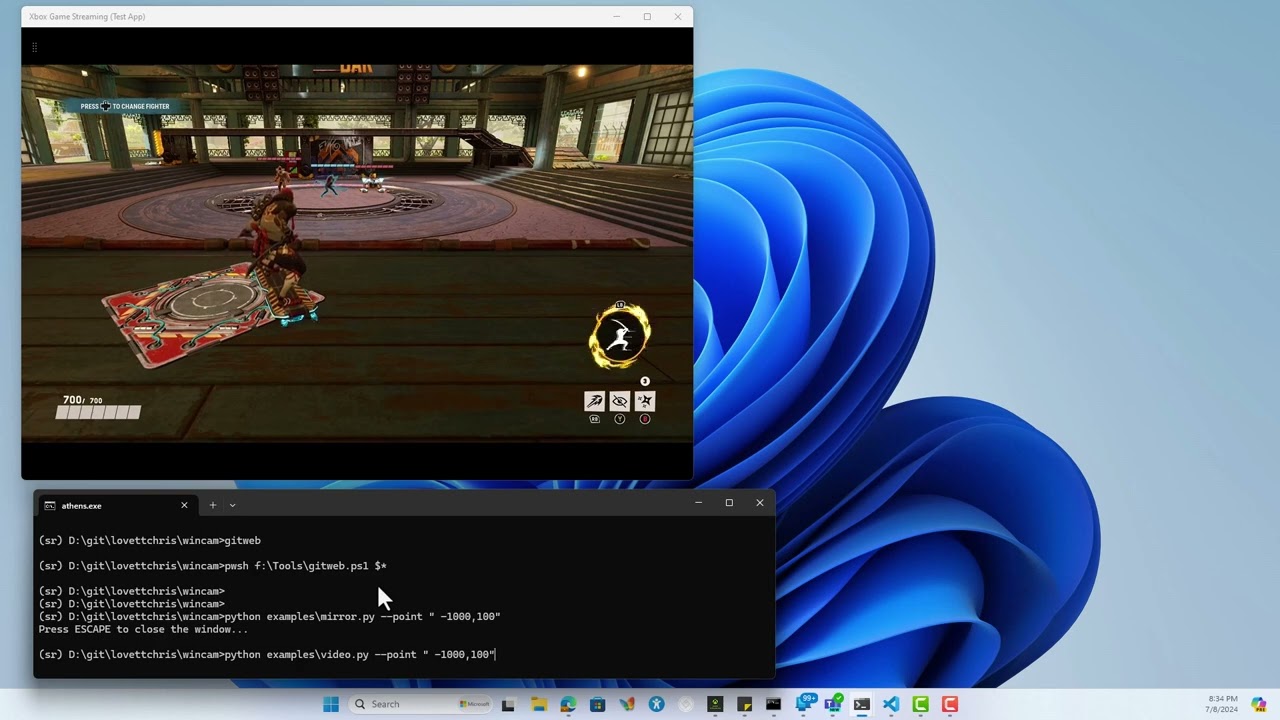This screenshot has height=720, width=1280.
Task: Open Microsoft Teams from taskbar
Action: [x=832, y=704]
